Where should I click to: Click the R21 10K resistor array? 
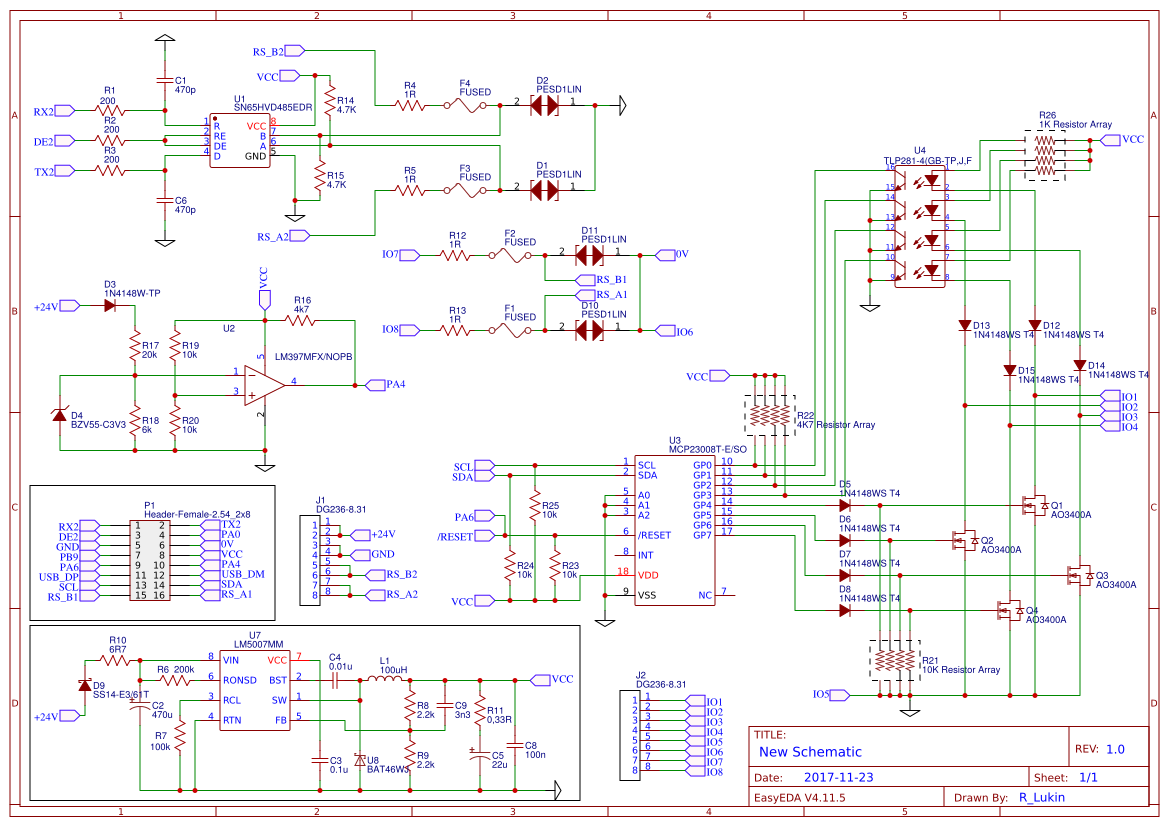coord(893,660)
